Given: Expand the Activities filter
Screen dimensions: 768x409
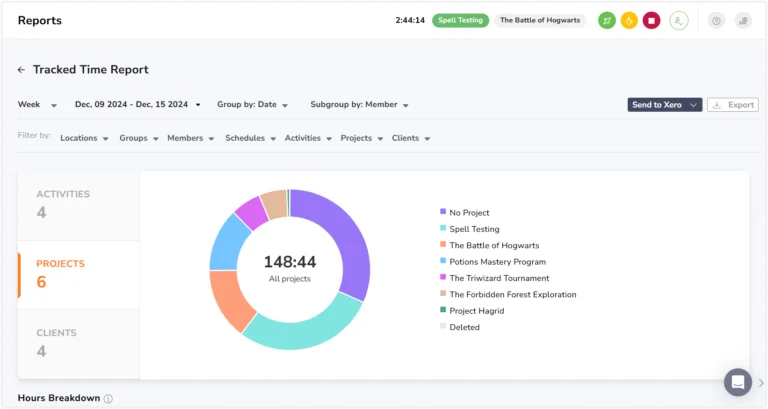Looking at the screenshot, I should tap(308, 139).
